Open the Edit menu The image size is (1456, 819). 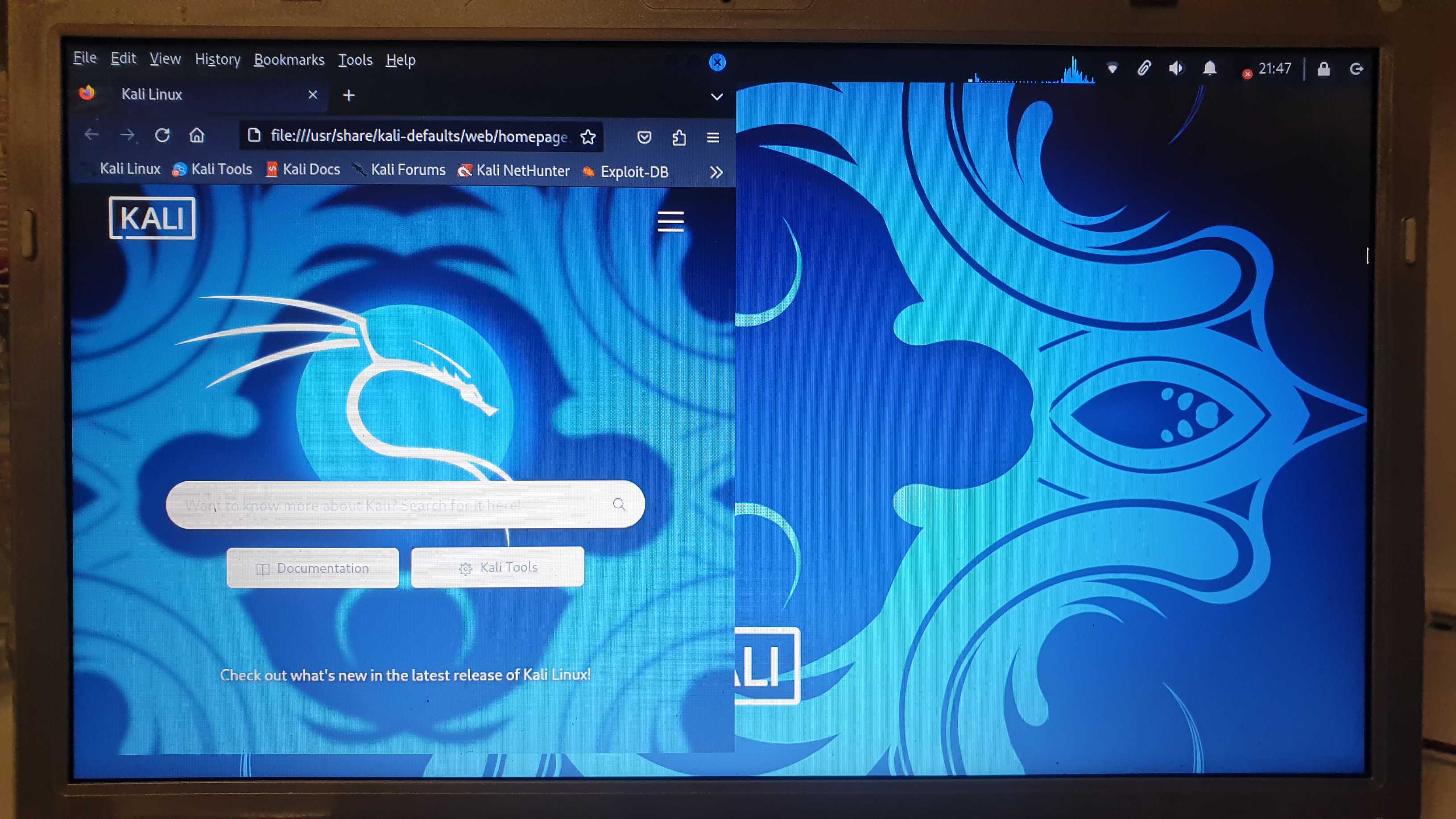(123, 58)
